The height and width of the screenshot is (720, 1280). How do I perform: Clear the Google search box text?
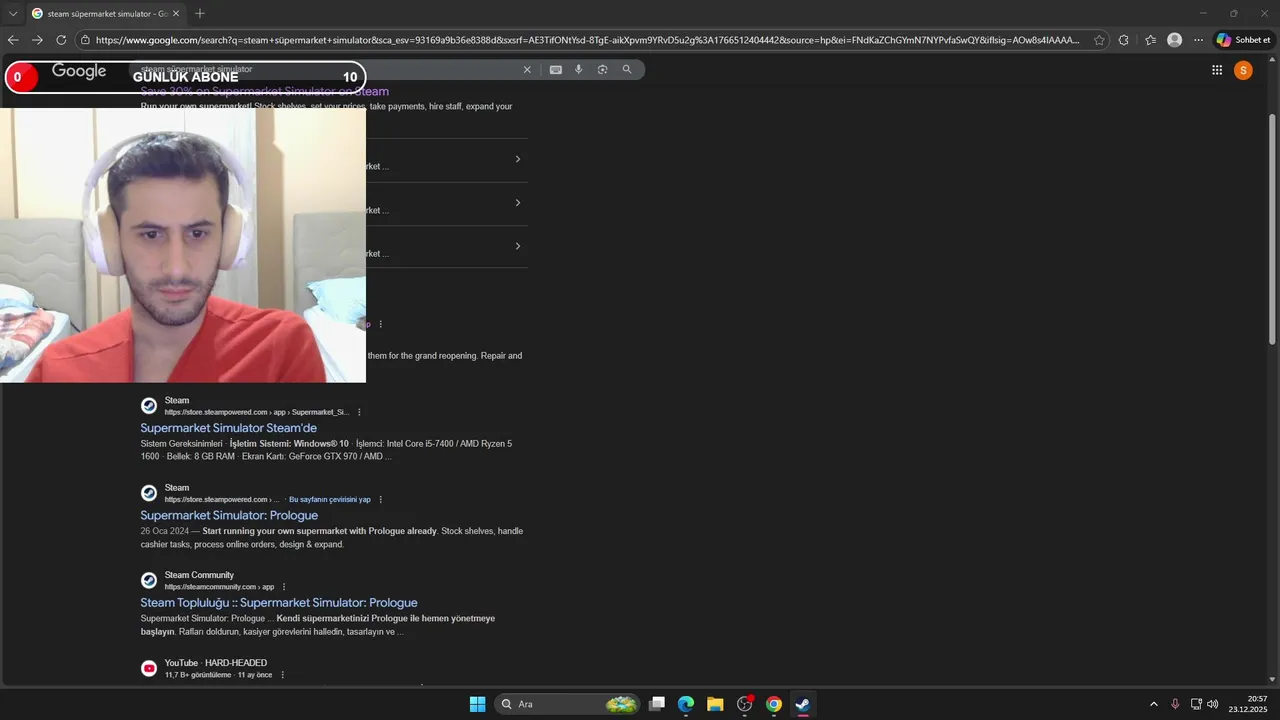(527, 70)
